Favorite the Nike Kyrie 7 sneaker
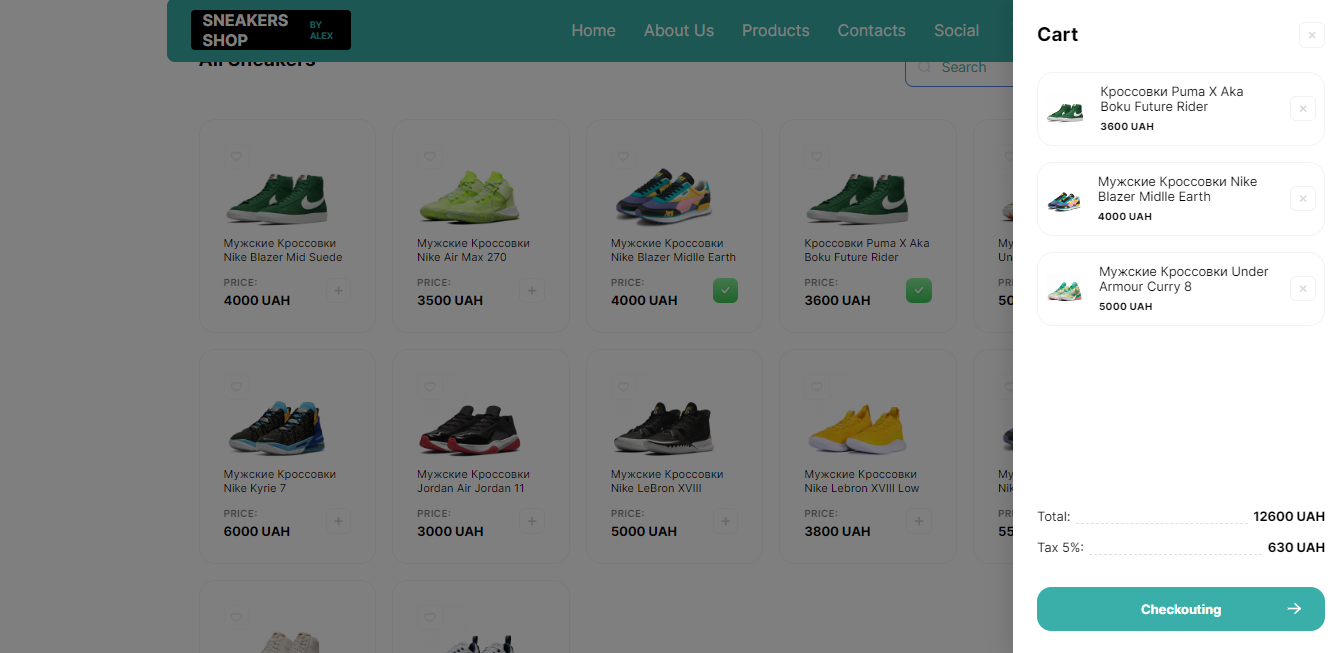Screen dimensions: 1341x653 [236, 387]
